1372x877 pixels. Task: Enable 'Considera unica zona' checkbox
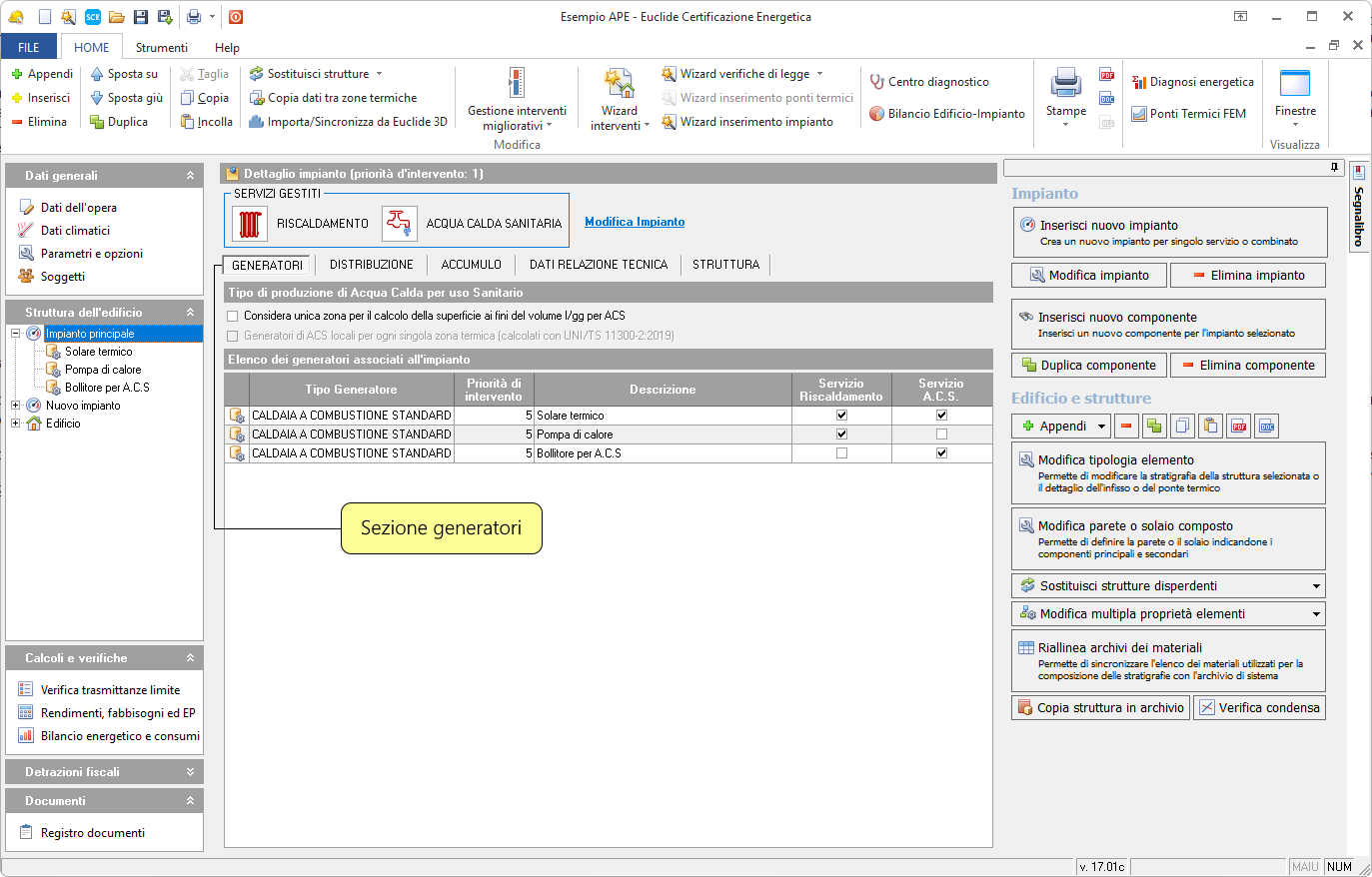pos(233,316)
